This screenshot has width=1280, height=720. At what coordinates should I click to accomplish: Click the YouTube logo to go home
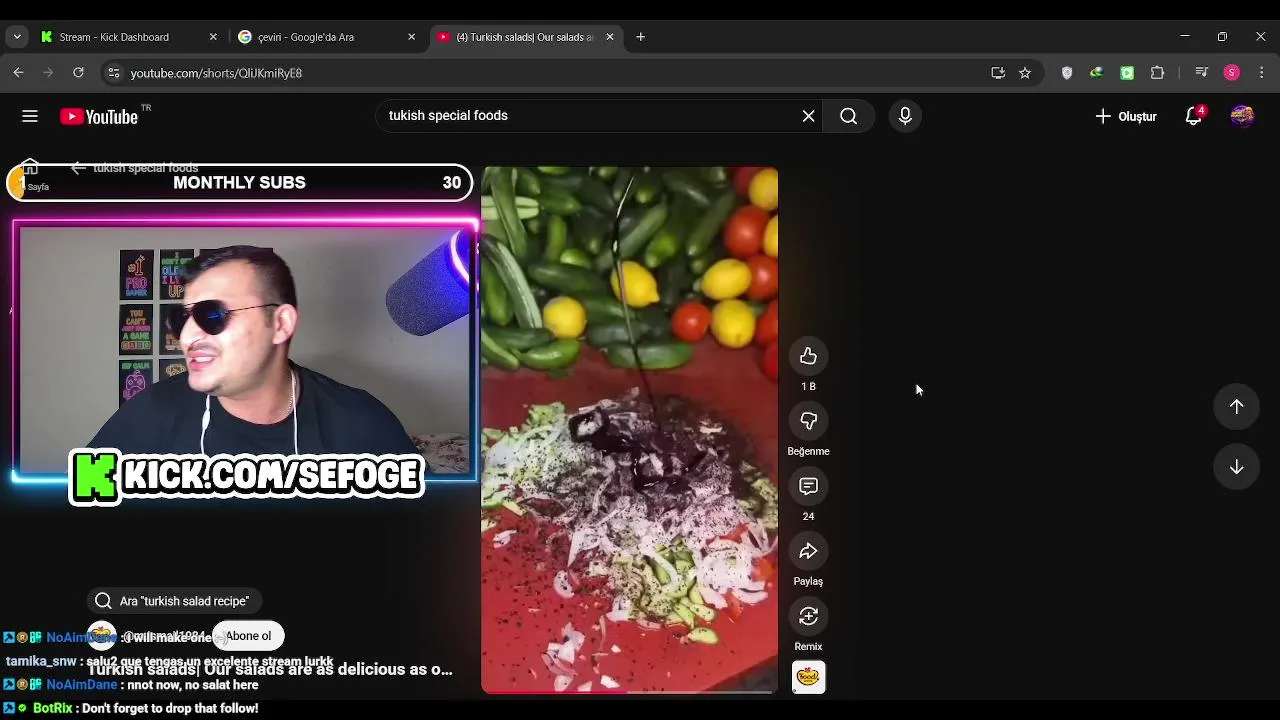[100, 116]
